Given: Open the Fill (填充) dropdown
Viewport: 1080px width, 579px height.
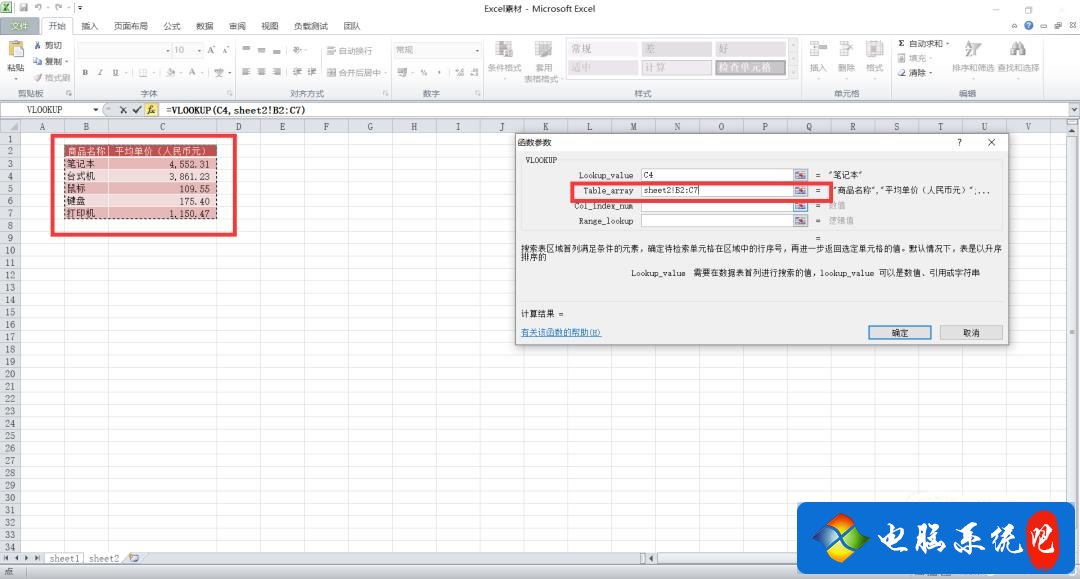Looking at the screenshot, I should click(x=916, y=59).
